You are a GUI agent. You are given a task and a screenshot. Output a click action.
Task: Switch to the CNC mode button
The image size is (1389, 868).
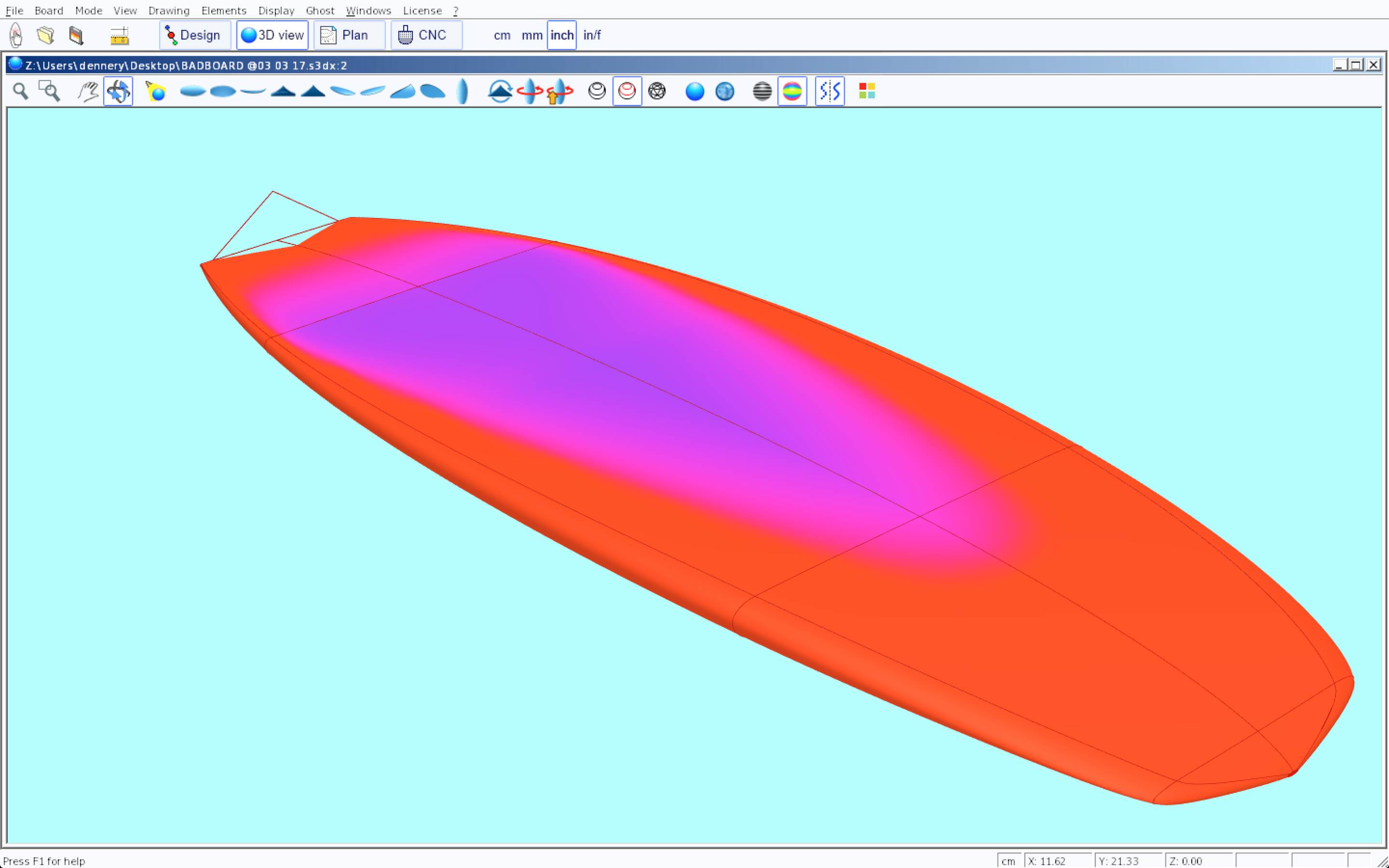coord(426,36)
